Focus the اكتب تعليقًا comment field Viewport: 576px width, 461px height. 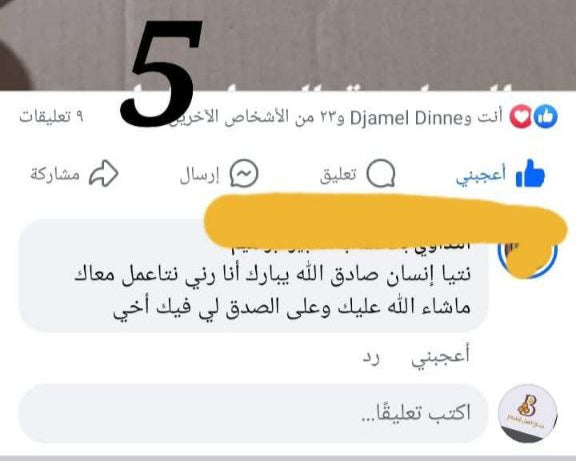253,413
